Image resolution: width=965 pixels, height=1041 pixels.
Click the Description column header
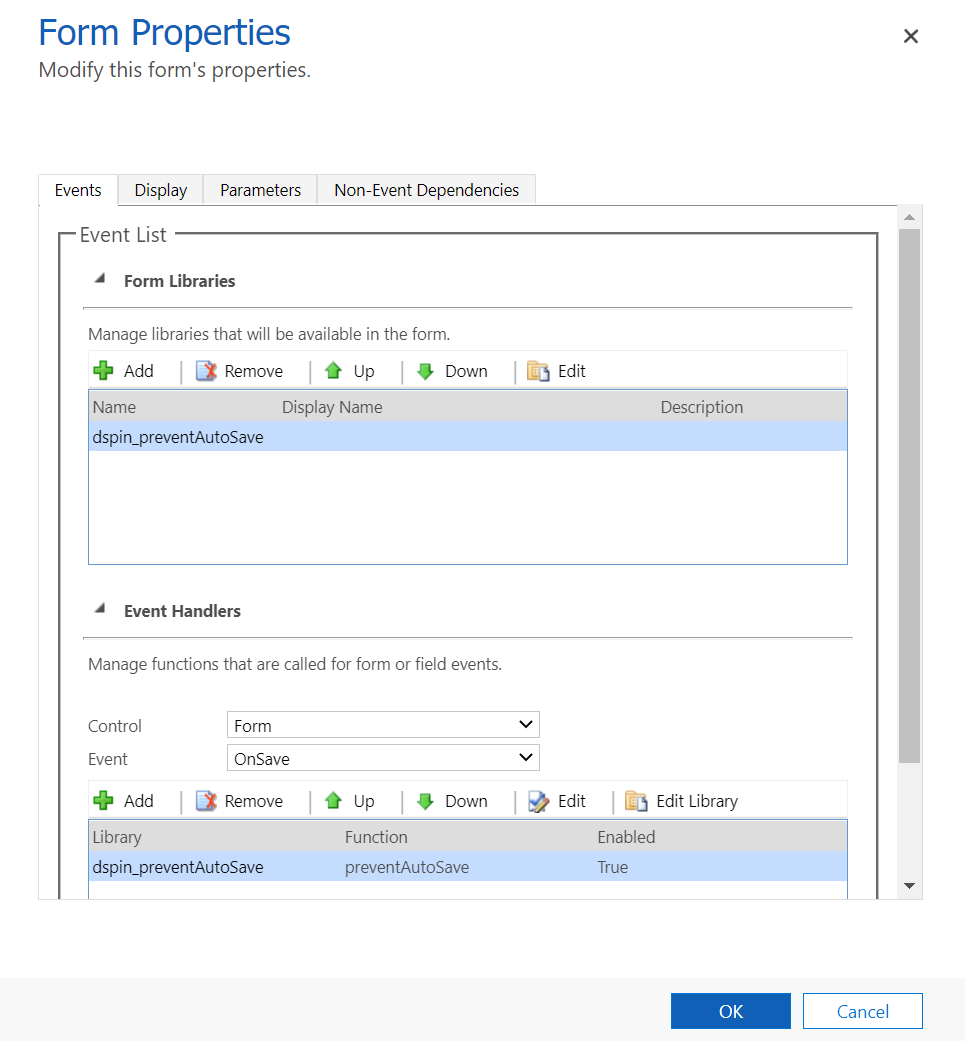(702, 407)
